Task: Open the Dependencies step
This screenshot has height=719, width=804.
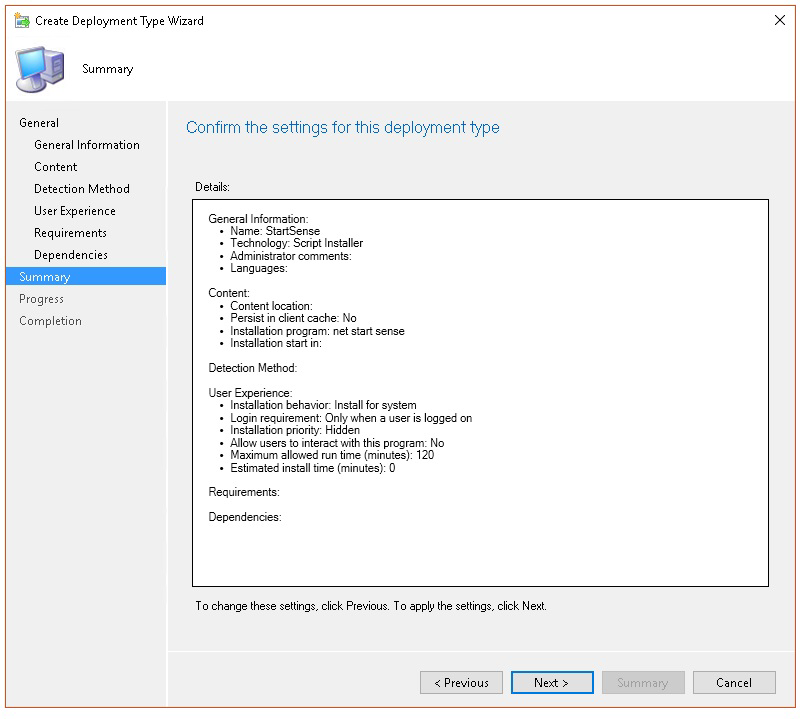Action: tap(71, 255)
